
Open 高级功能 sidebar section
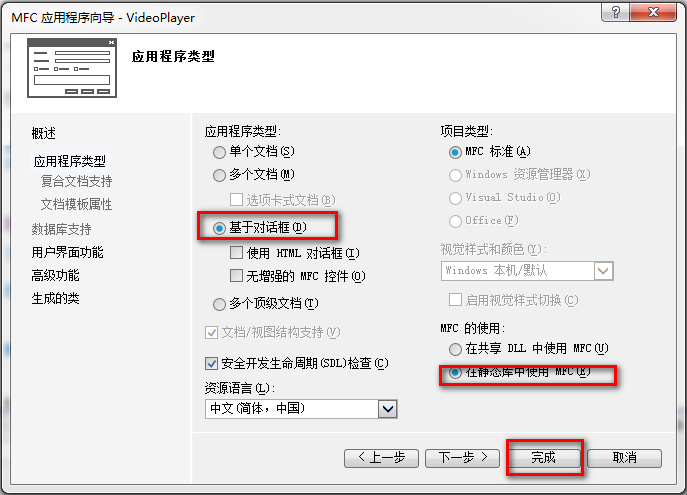coord(56,276)
